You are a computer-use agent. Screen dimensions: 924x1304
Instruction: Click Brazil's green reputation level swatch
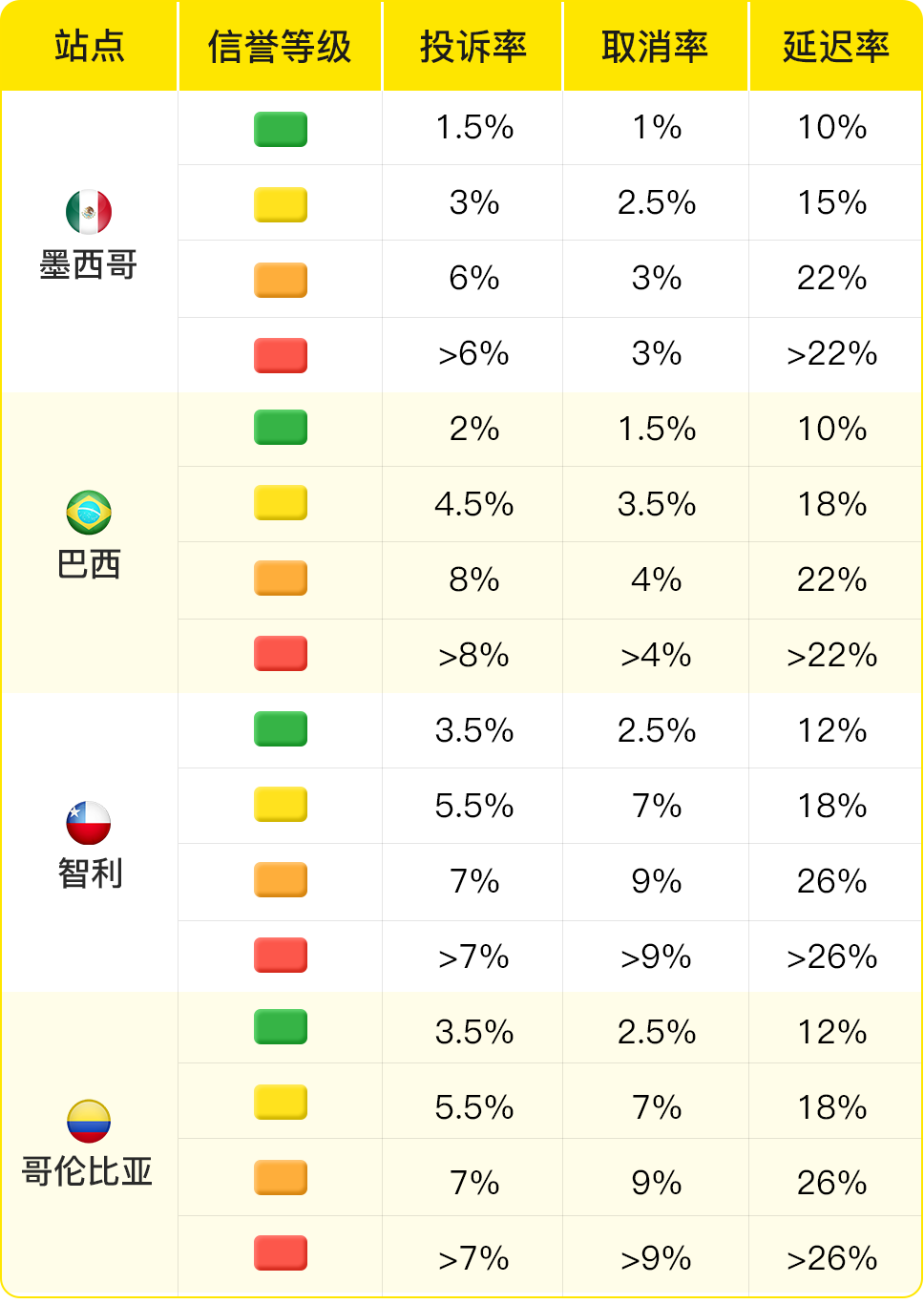281,428
